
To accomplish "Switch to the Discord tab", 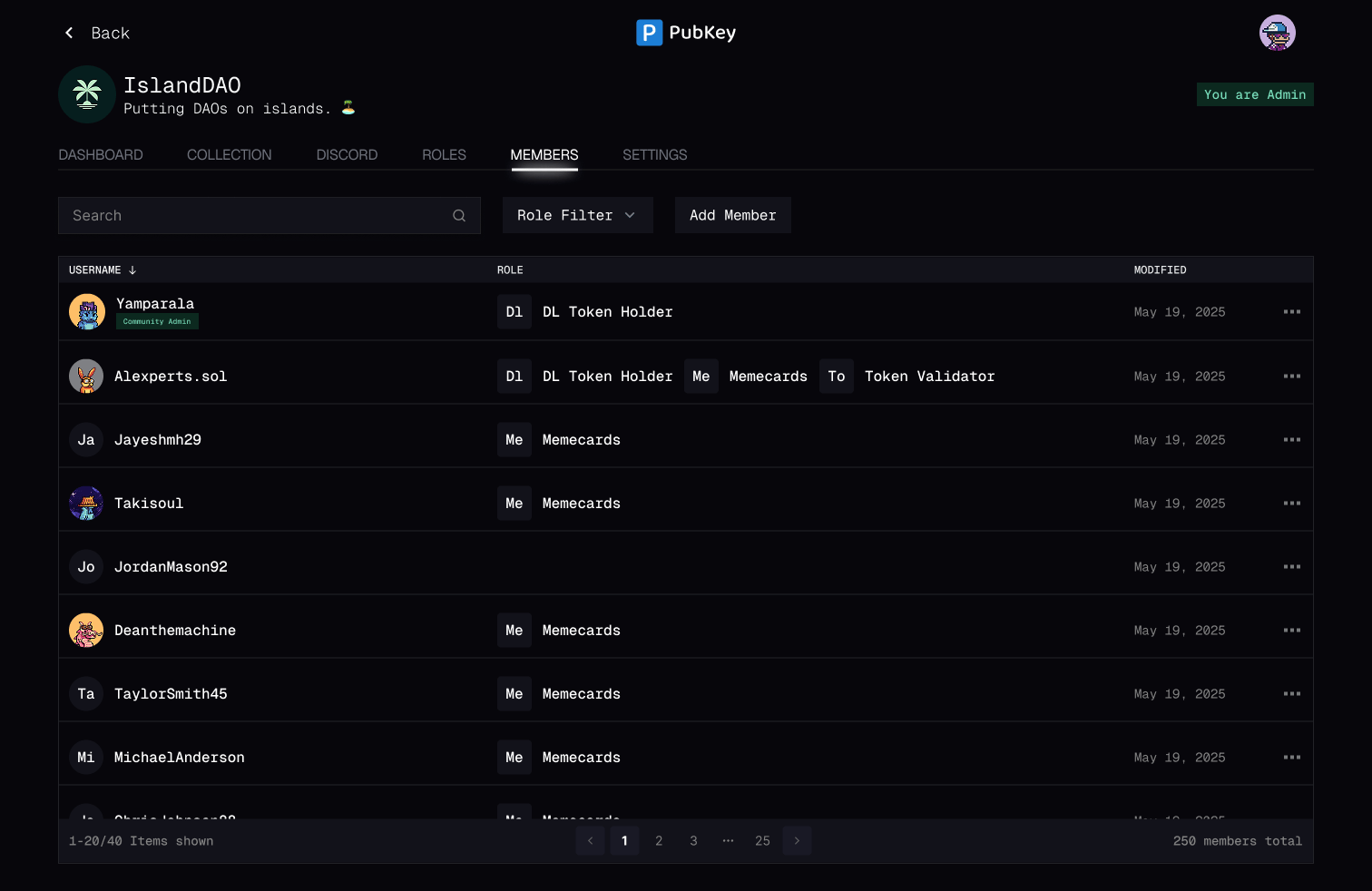I will click(x=347, y=155).
